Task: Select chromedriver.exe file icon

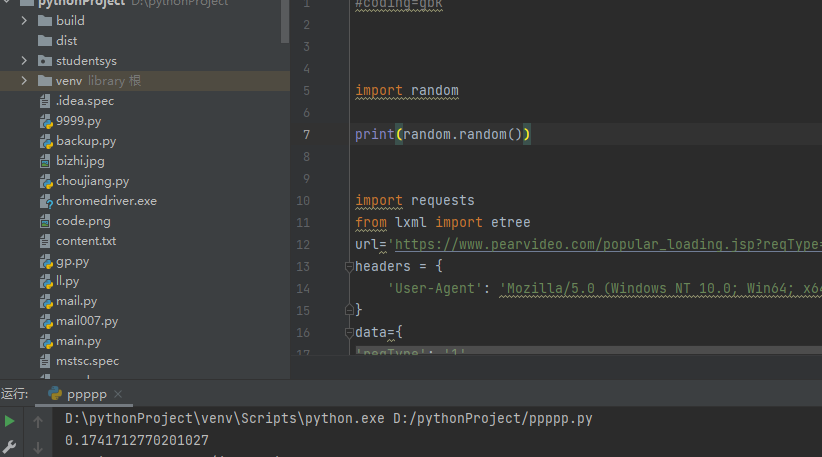Action: (x=45, y=201)
